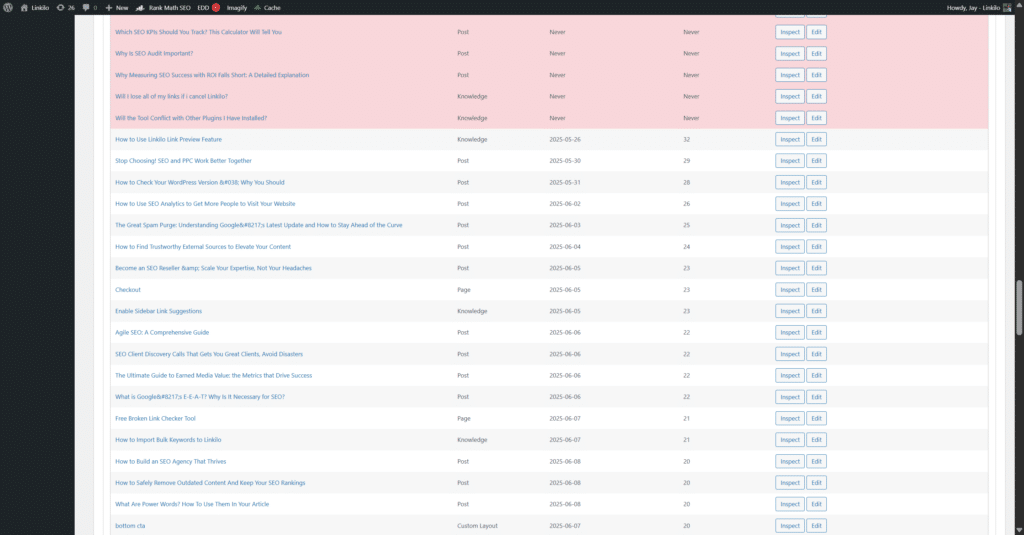
Task: Open 'Agile SEO: A Comprehensive Guide' post
Action: click(x=162, y=332)
